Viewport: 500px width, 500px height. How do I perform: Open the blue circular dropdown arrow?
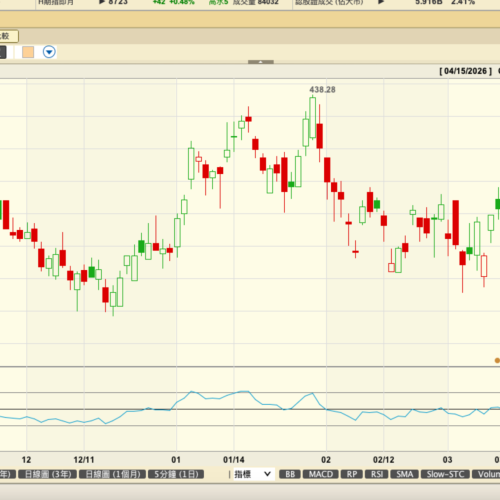pyautogui.click(x=49, y=52)
